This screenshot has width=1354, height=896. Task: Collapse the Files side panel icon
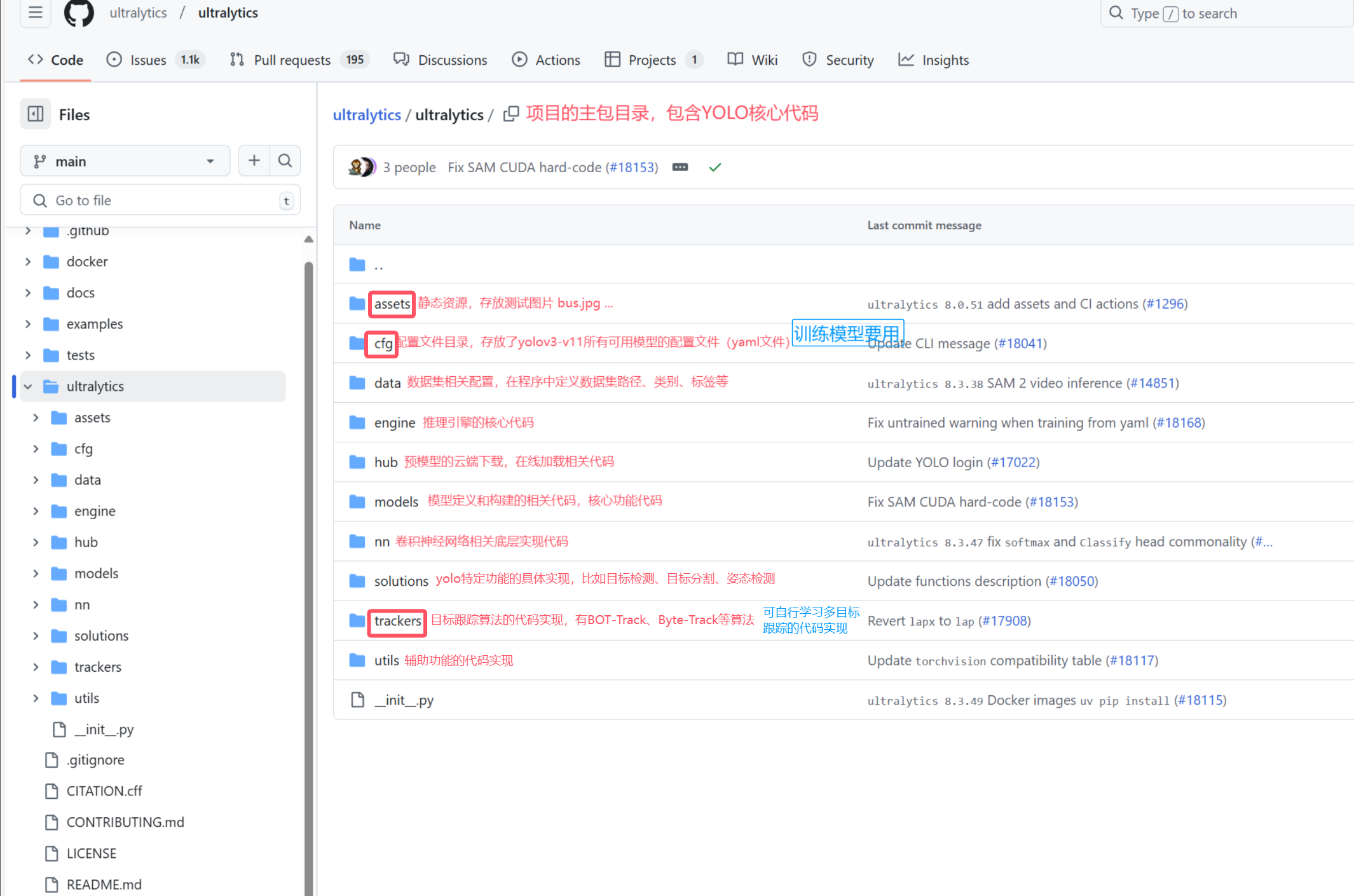[36, 114]
